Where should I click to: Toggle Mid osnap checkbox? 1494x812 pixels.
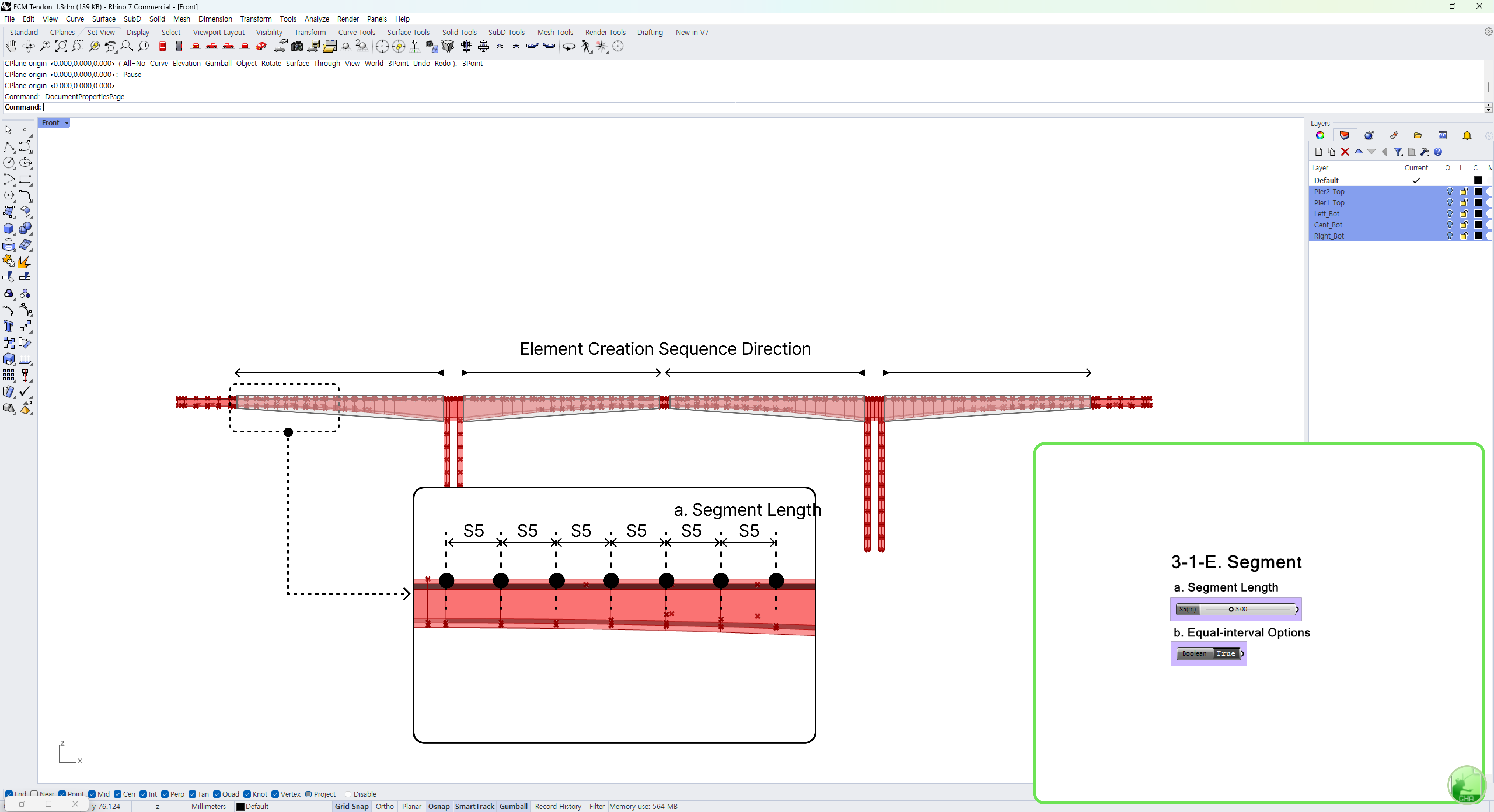92,794
